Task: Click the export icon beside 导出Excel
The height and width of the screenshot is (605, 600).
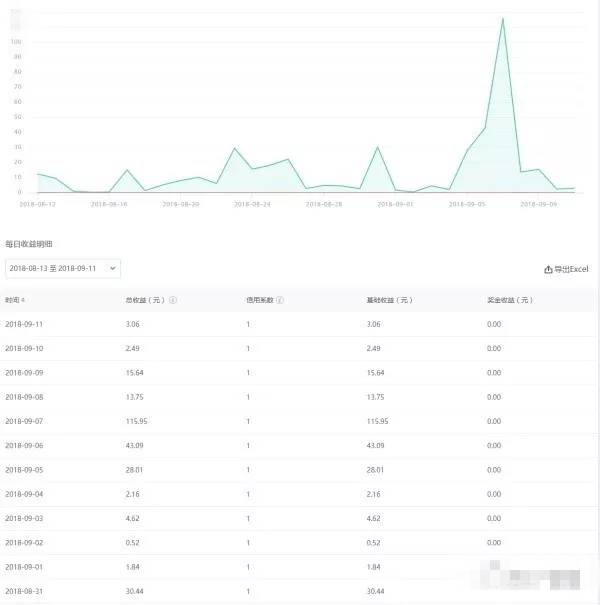Action: 548,269
